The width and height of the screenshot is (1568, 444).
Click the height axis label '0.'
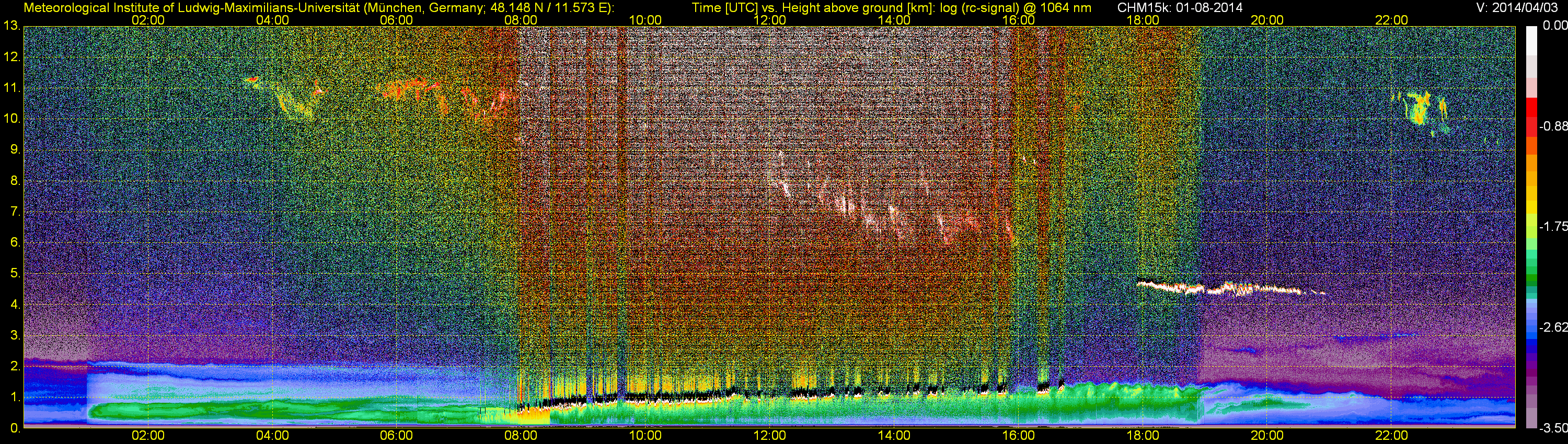pyautogui.click(x=16, y=428)
